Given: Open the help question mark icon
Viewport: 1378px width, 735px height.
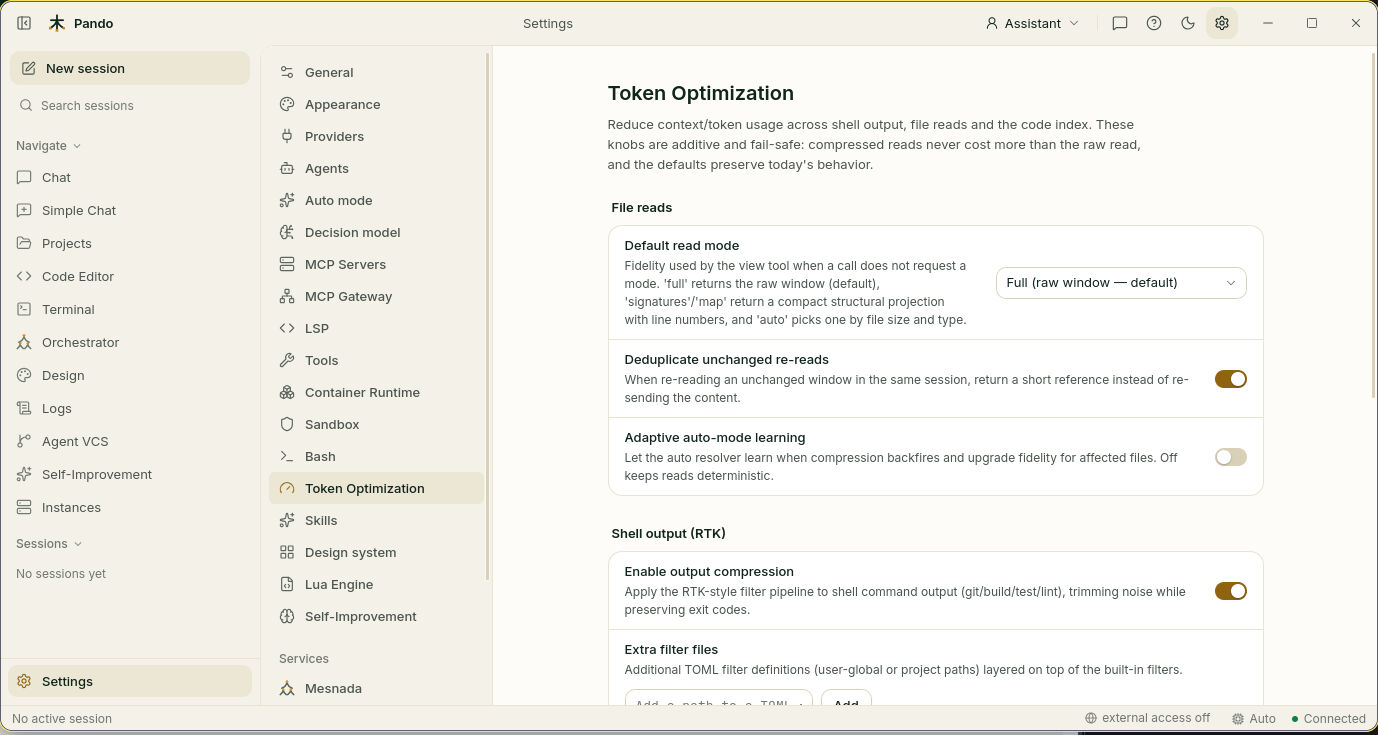Looking at the screenshot, I should pos(1154,23).
